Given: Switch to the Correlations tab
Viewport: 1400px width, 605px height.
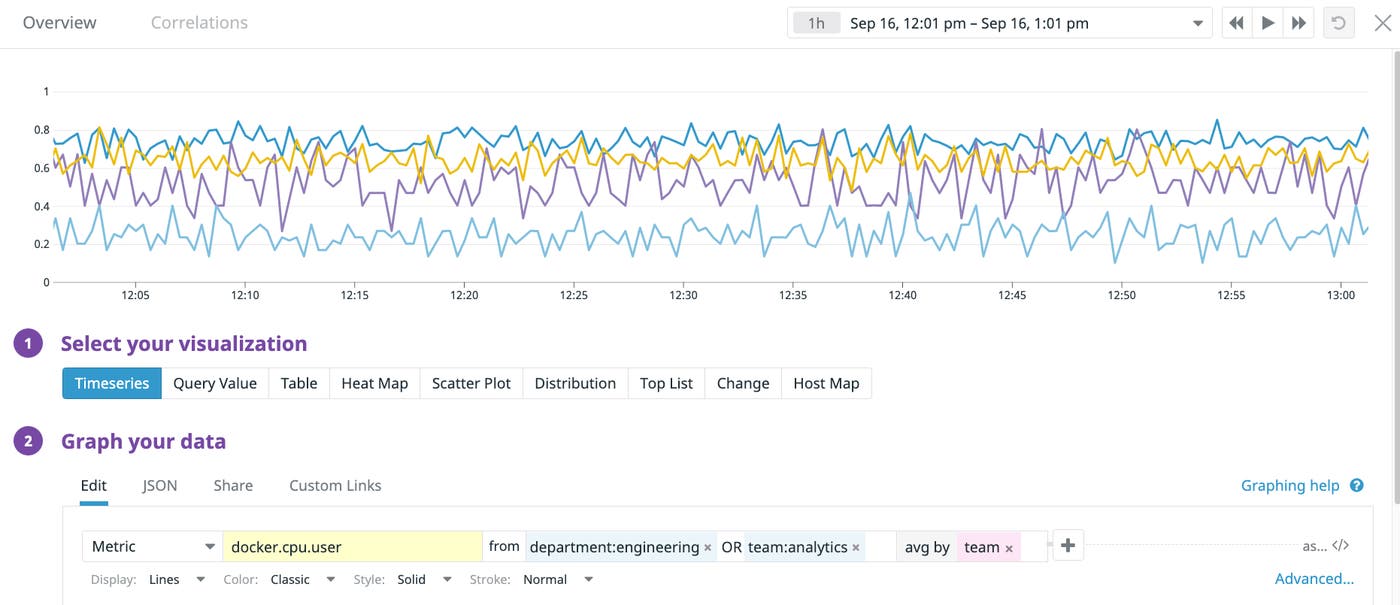Looking at the screenshot, I should (x=198, y=21).
